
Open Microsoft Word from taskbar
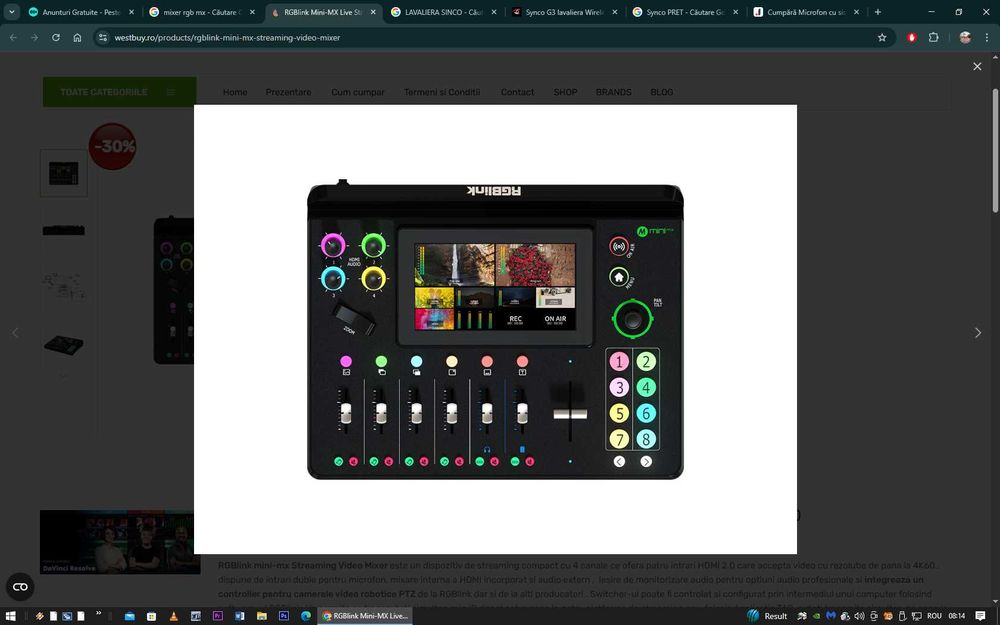click(240, 616)
